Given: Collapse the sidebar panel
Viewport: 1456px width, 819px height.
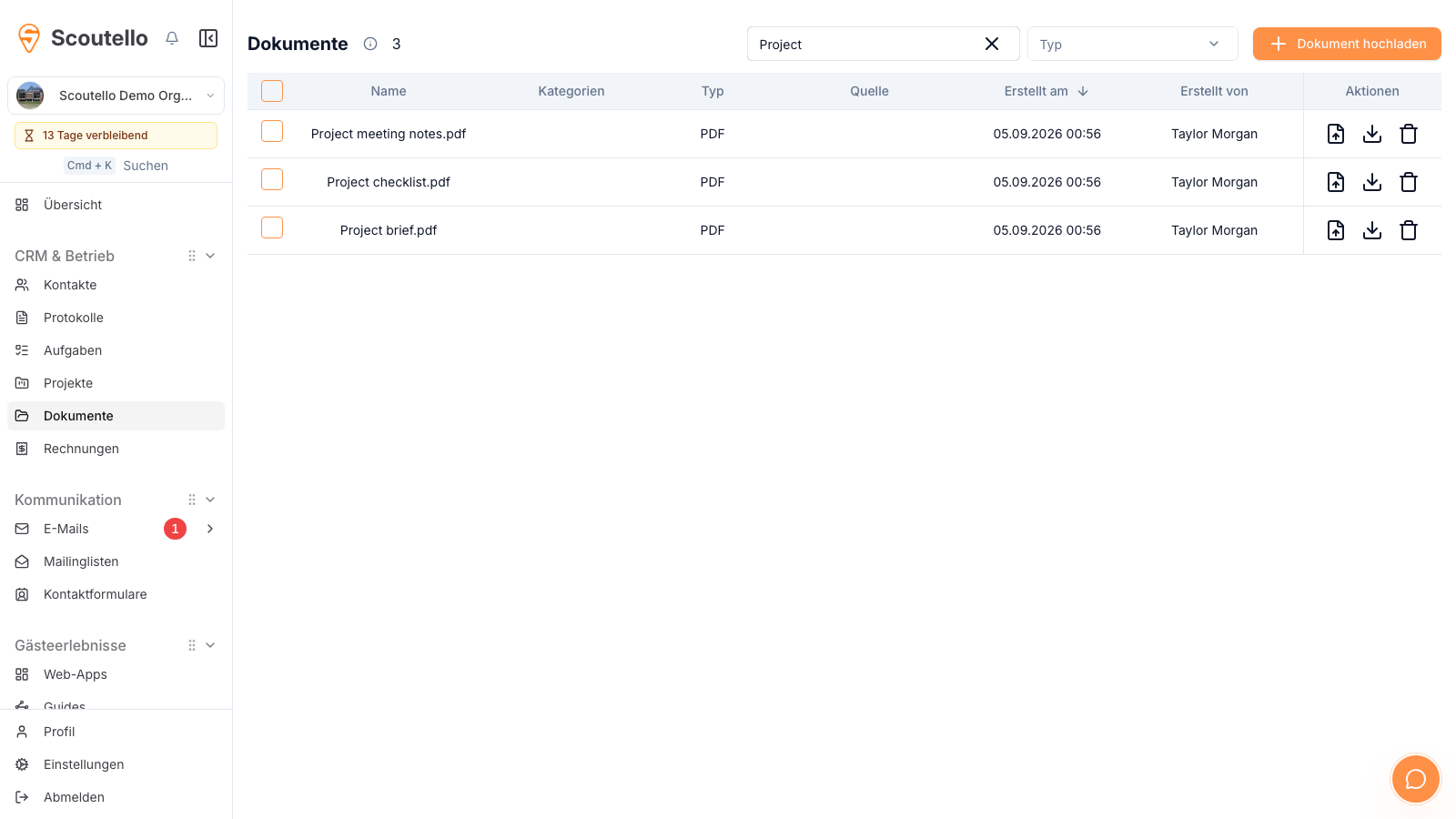Looking at the screenshot, I should pyautogui.click(x=208, y=38).
